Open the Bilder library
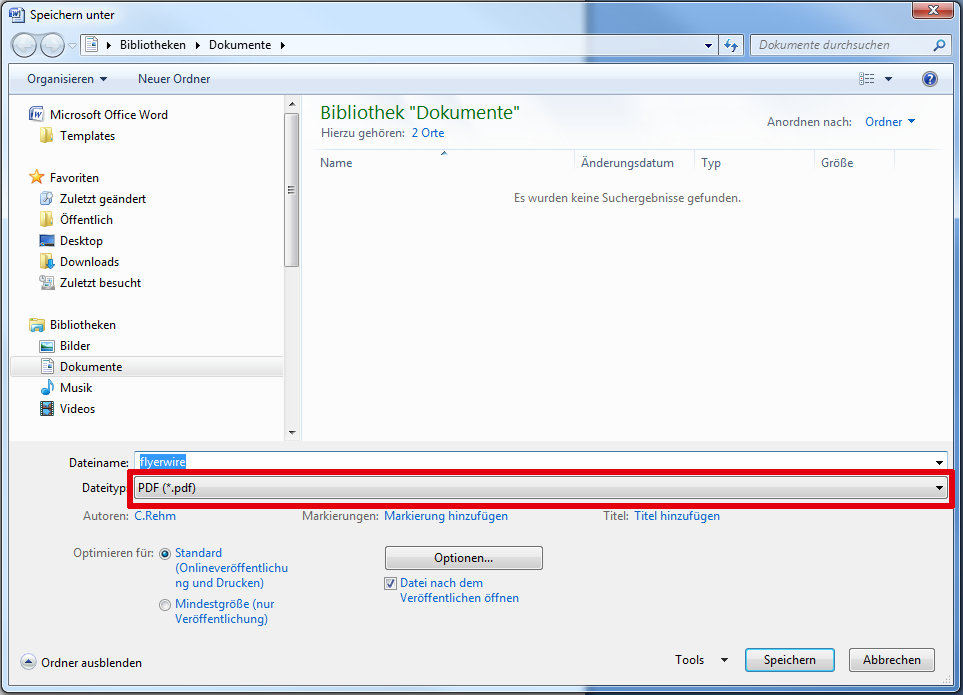963x695 pixels. (x=75, y=346)
